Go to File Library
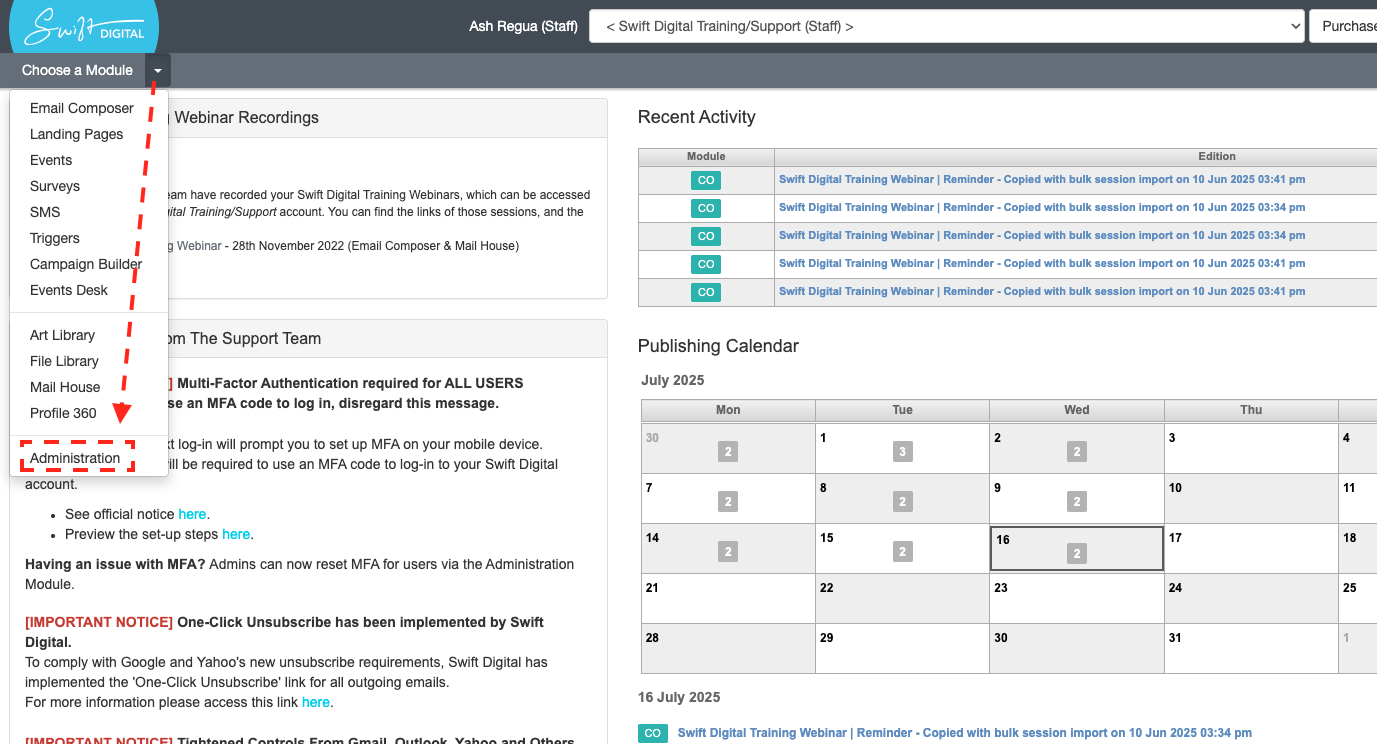 pyautogui.click(x=64, y=361)
